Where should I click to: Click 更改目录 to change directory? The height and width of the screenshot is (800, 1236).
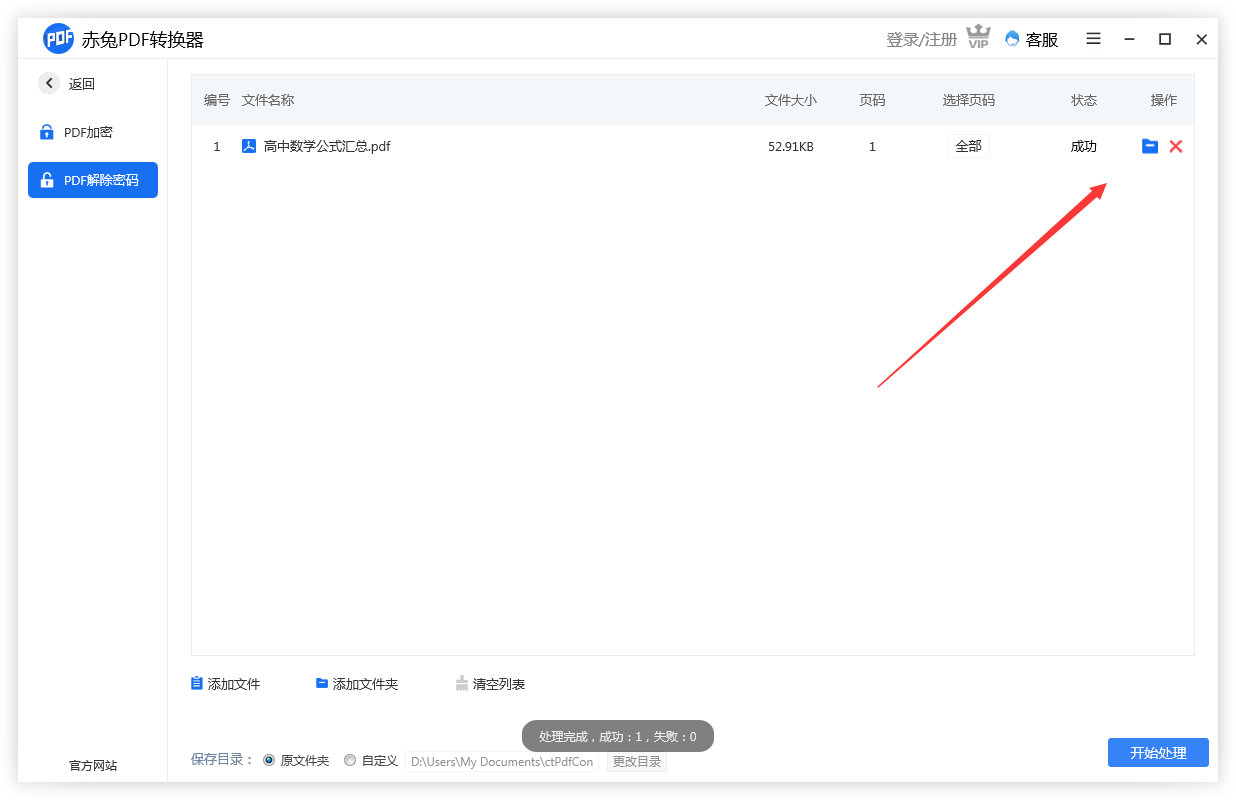tap(637, 761)
